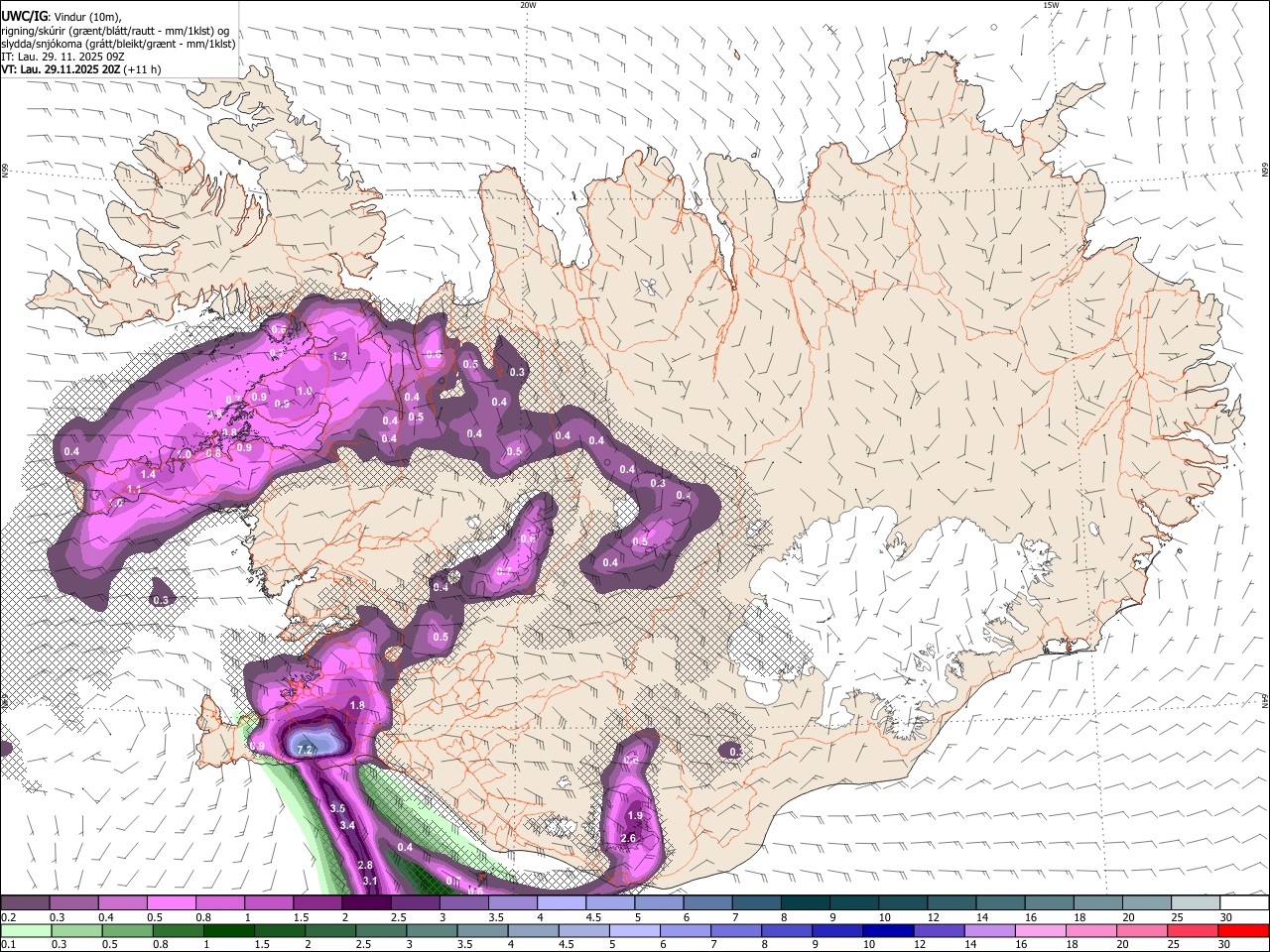The image size is (1270, 952).
Task: Click the 1.2 value over Breiðafjörður band
Action: [x=339, y=356]
